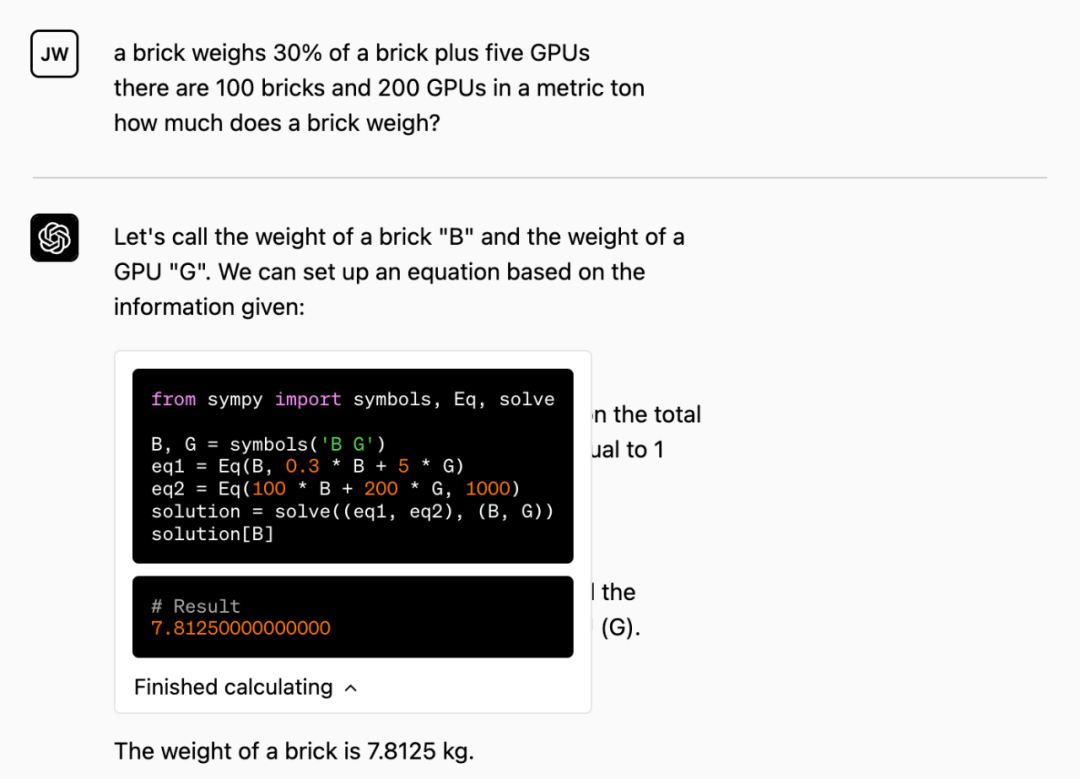Click the "a brick weighs 30%" message line
The height and width of the screenshot is (779, 1080).
pos(351,53)
